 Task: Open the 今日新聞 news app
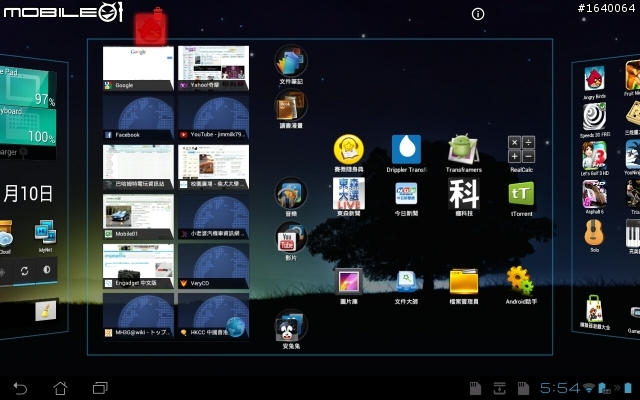pos(406,193)
